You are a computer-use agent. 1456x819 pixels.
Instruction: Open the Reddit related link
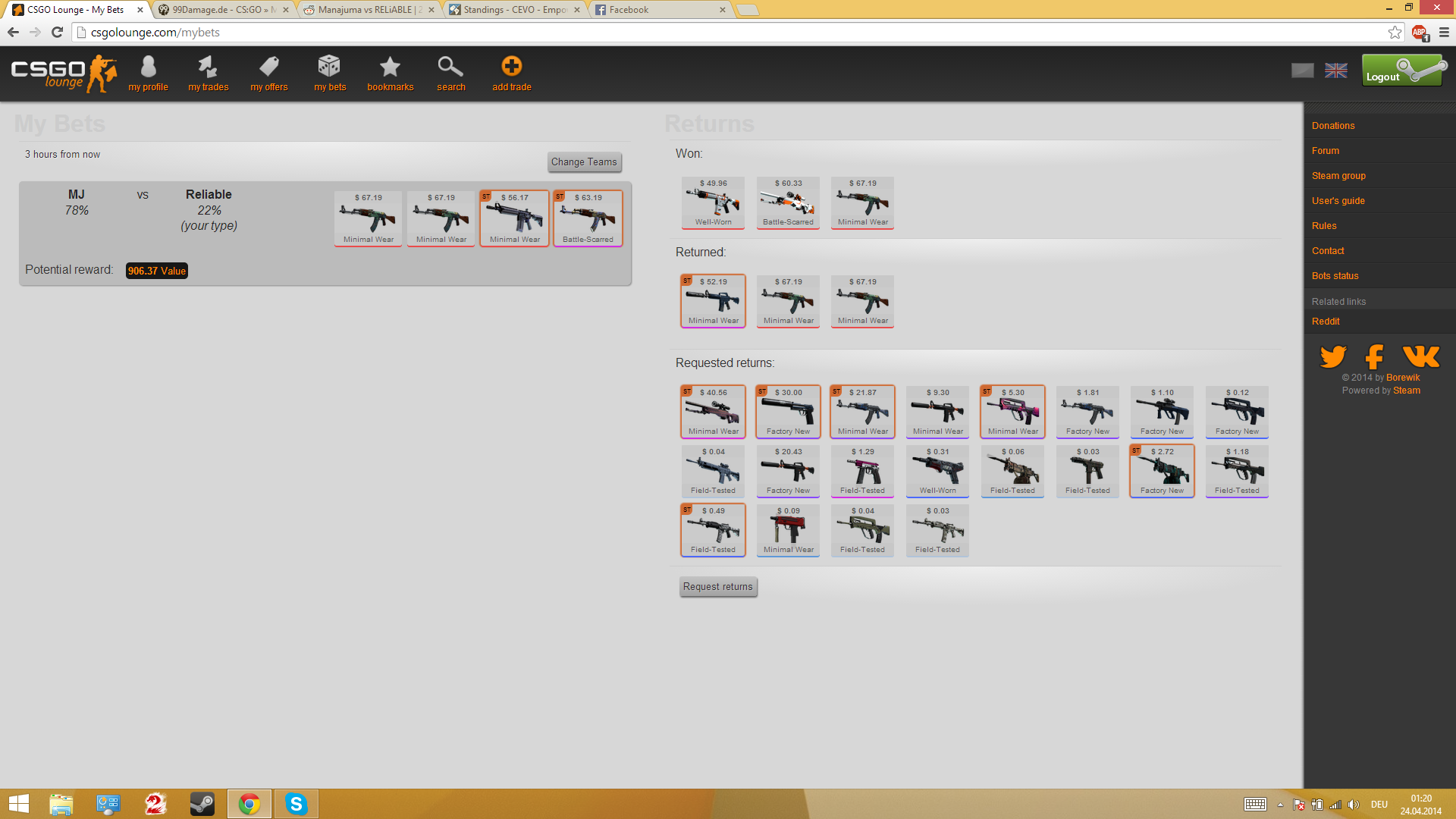coord(1326,322)
